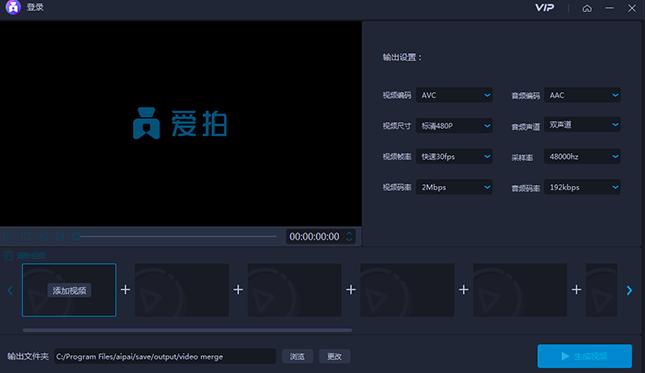Click the 视频编码 label
The height and width of the screenshot is (373, 645).
point(397,95)
